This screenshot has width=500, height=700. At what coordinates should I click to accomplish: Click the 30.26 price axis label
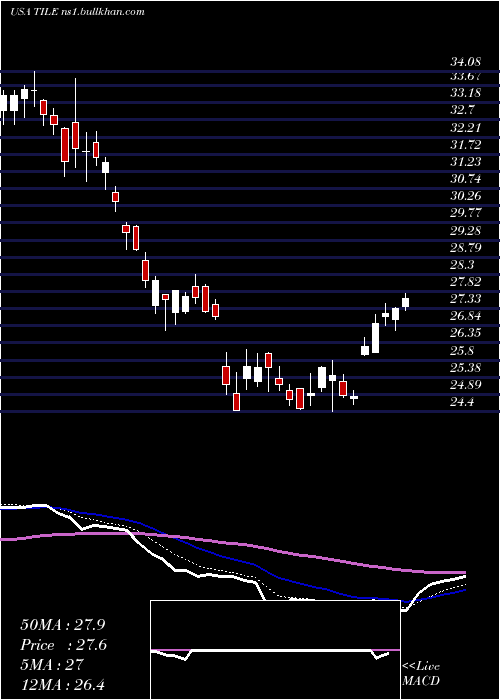465,196
